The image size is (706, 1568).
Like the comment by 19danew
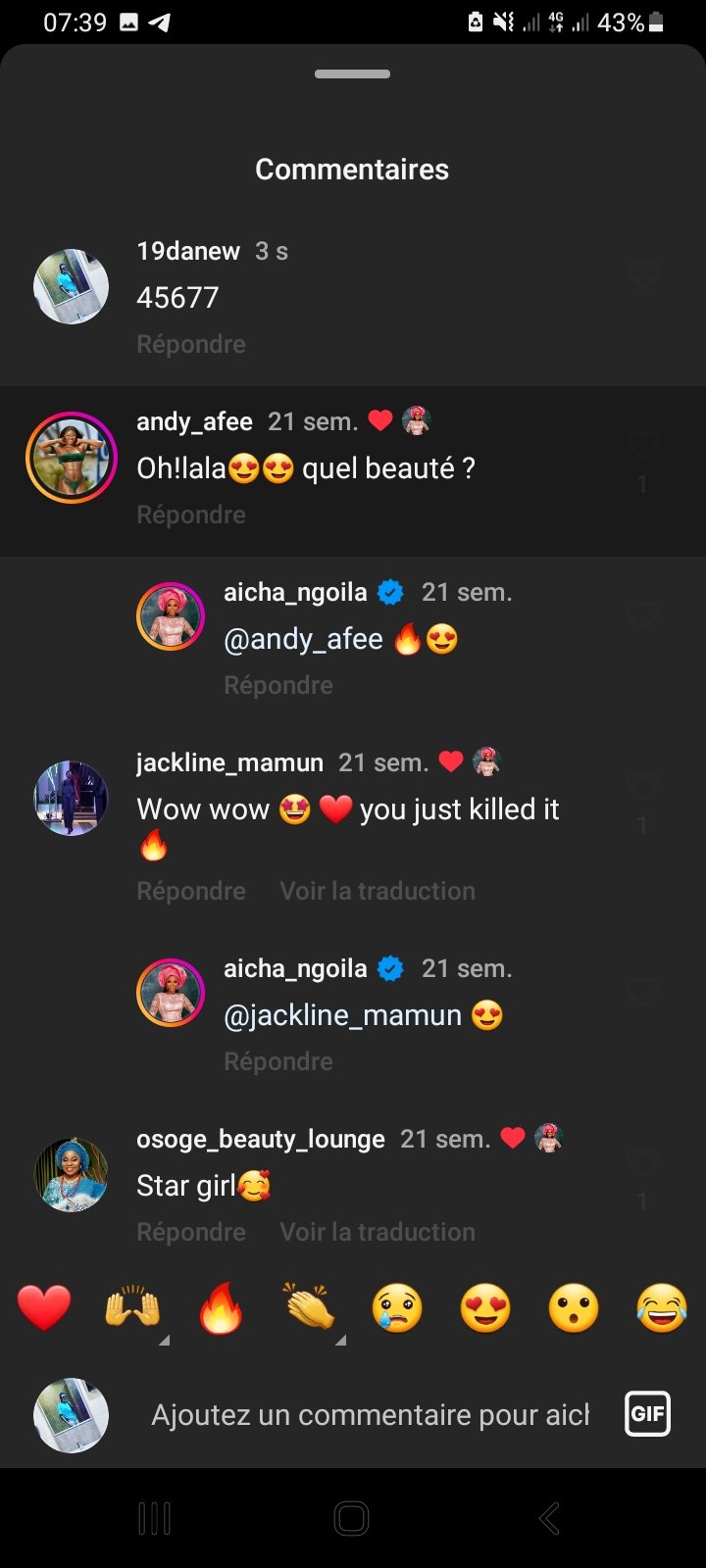click(642, 275)
